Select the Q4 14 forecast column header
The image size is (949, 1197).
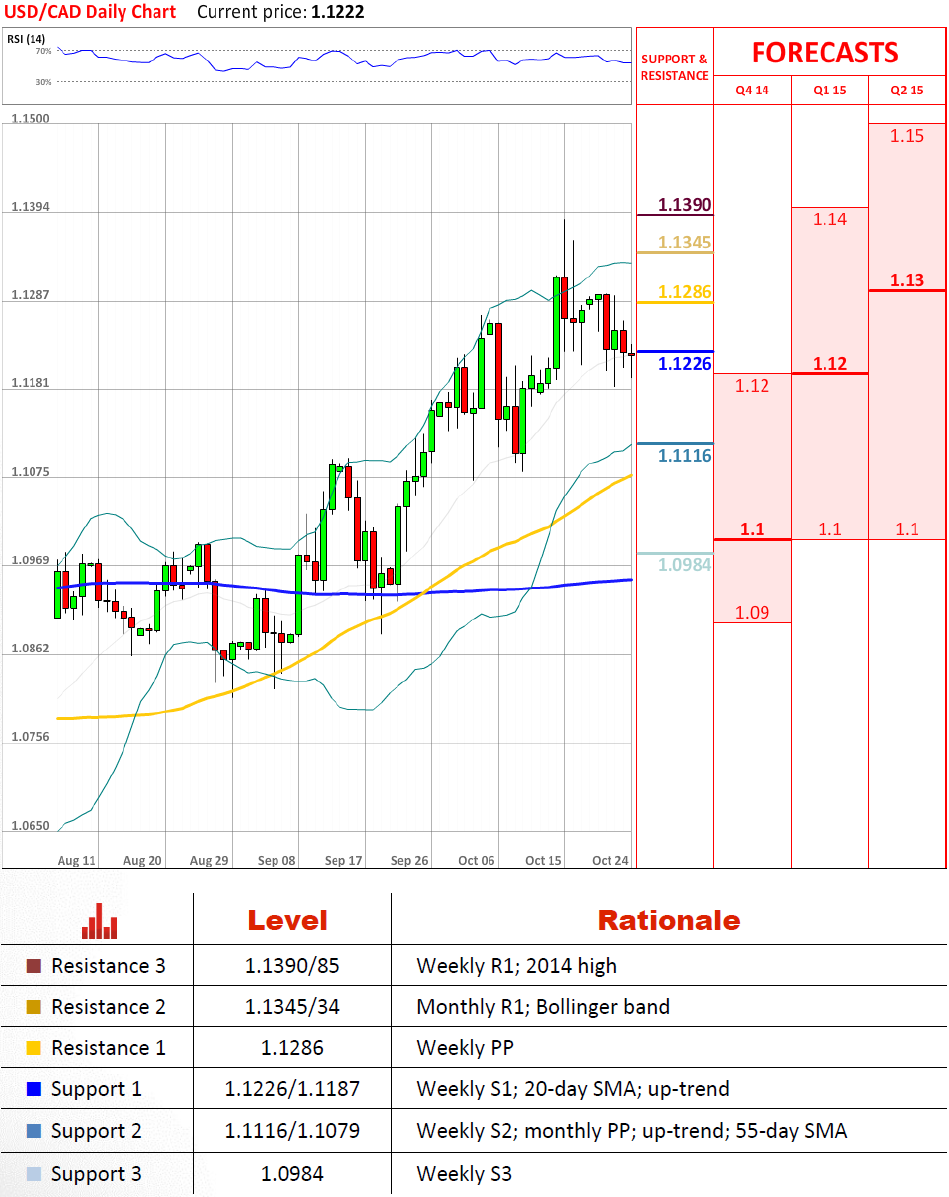(x=752, y=90)
